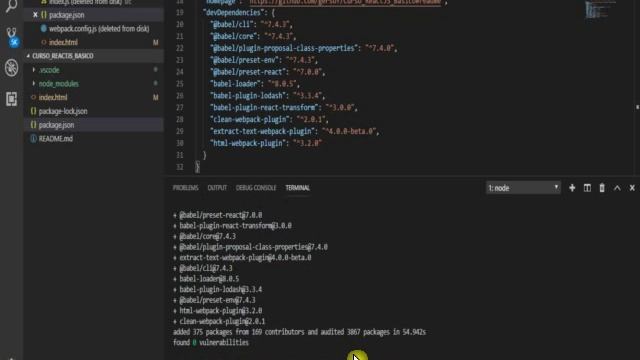Kill terminal with trash icon
640x360 pixels.
click(x=602, y=188)
